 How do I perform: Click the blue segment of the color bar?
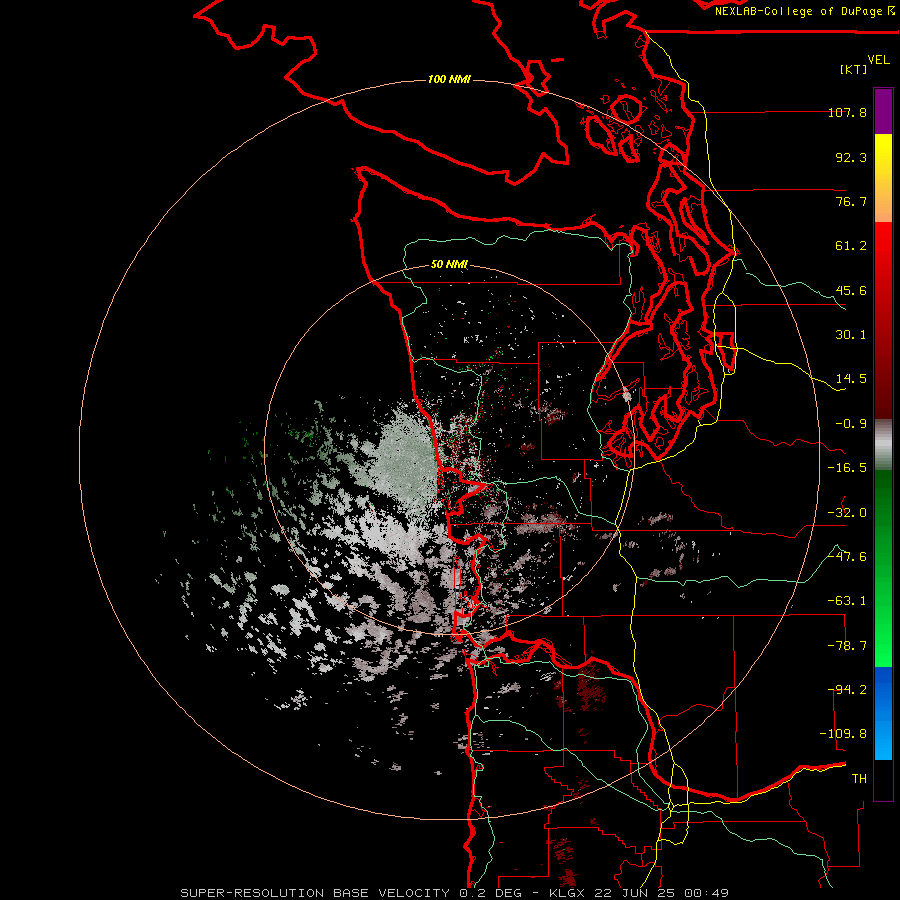pos(883,713)
